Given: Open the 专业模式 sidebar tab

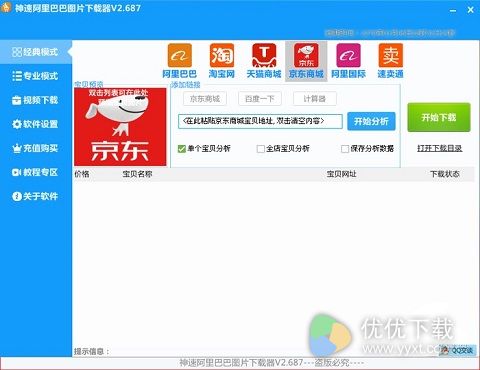Looking at the screenshot, I should coord(35,76).
